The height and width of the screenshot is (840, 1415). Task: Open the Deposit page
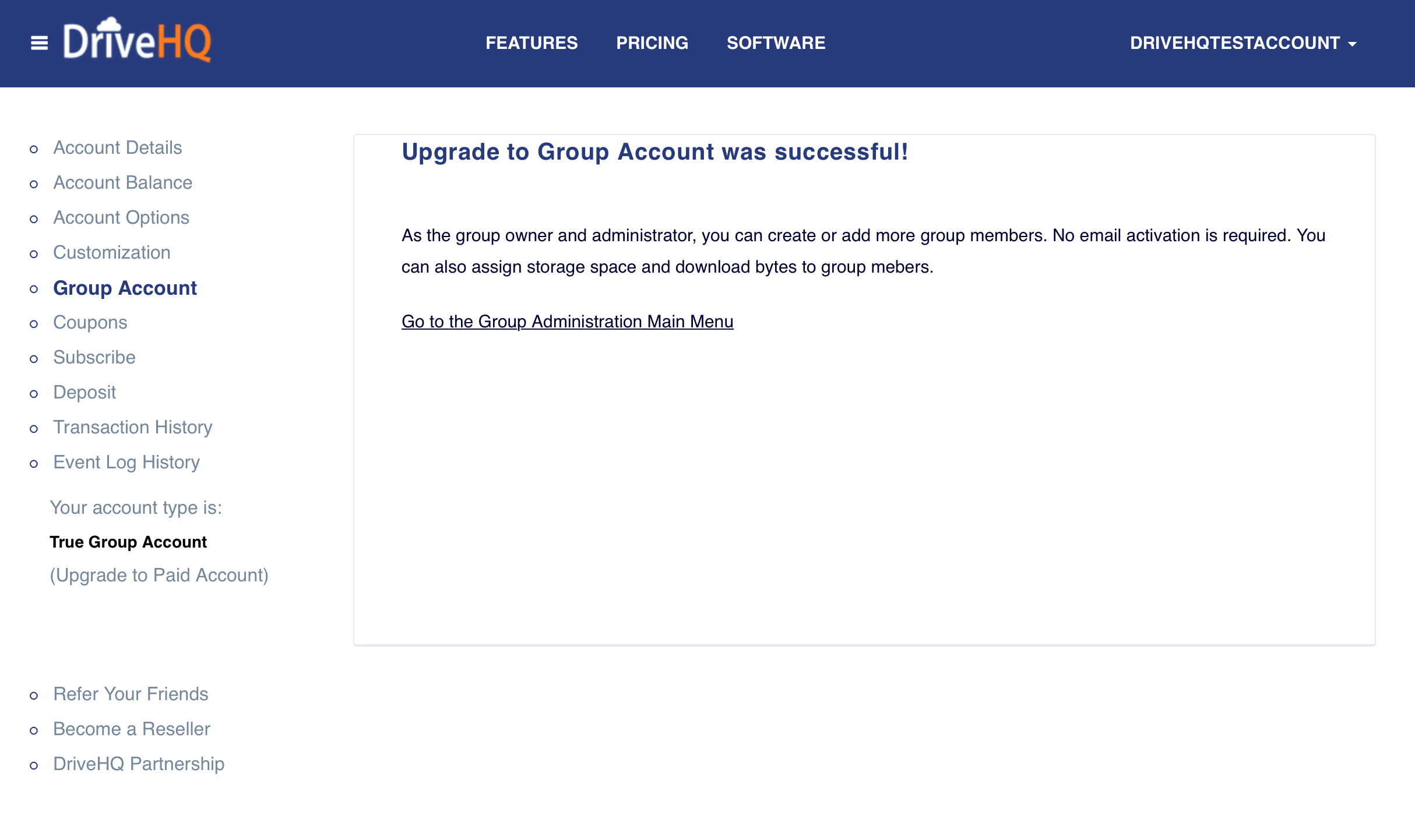85,393
